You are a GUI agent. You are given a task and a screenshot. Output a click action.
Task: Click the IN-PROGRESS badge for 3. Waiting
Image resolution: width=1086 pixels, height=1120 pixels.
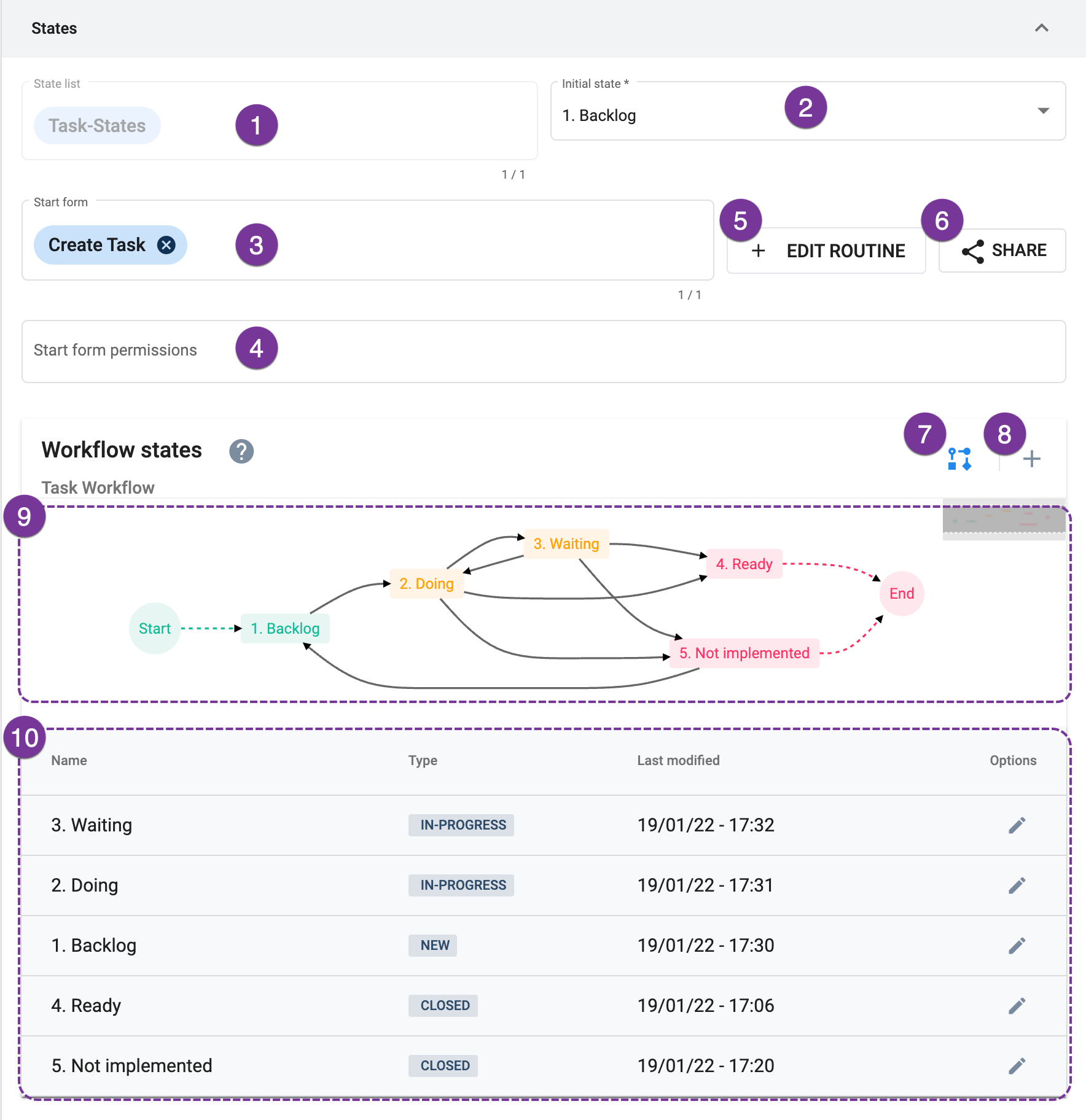461,825
